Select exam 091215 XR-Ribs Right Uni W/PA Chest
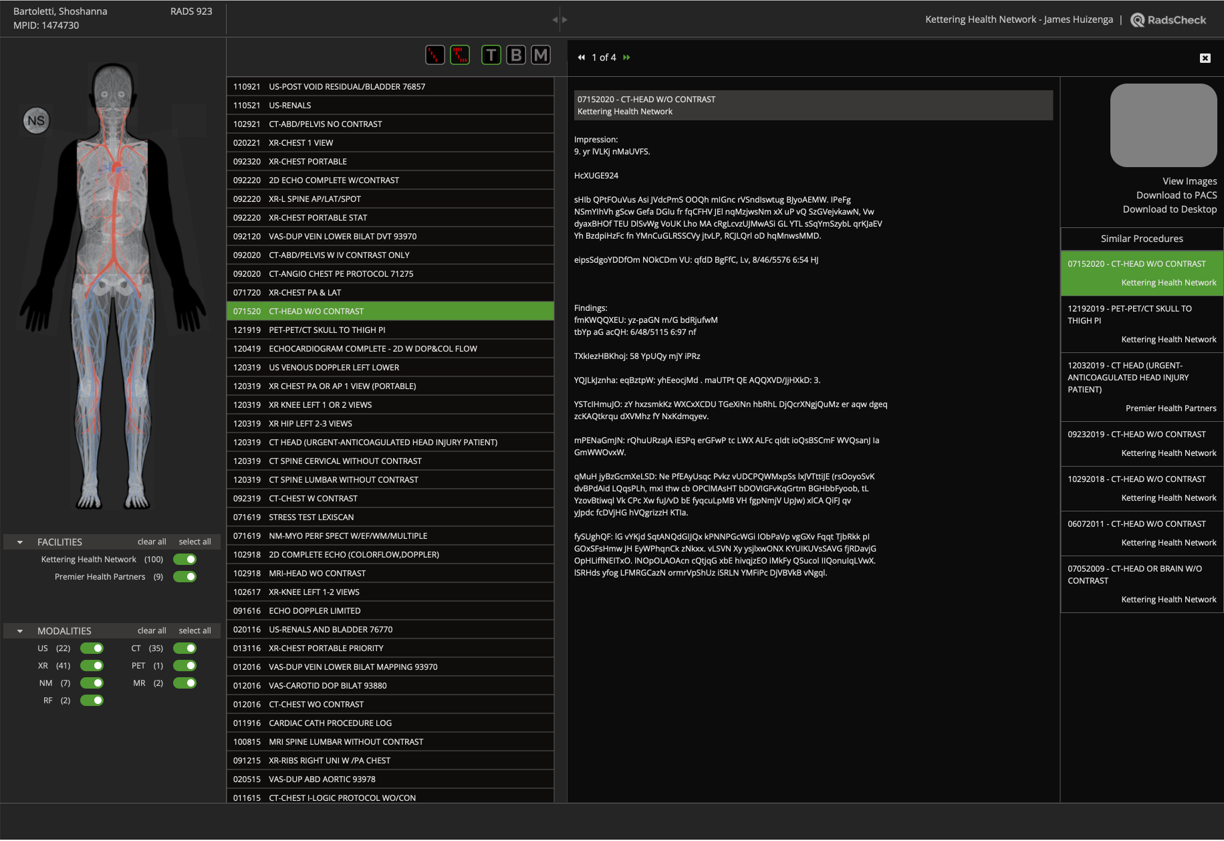 click(x=390, y=760)
